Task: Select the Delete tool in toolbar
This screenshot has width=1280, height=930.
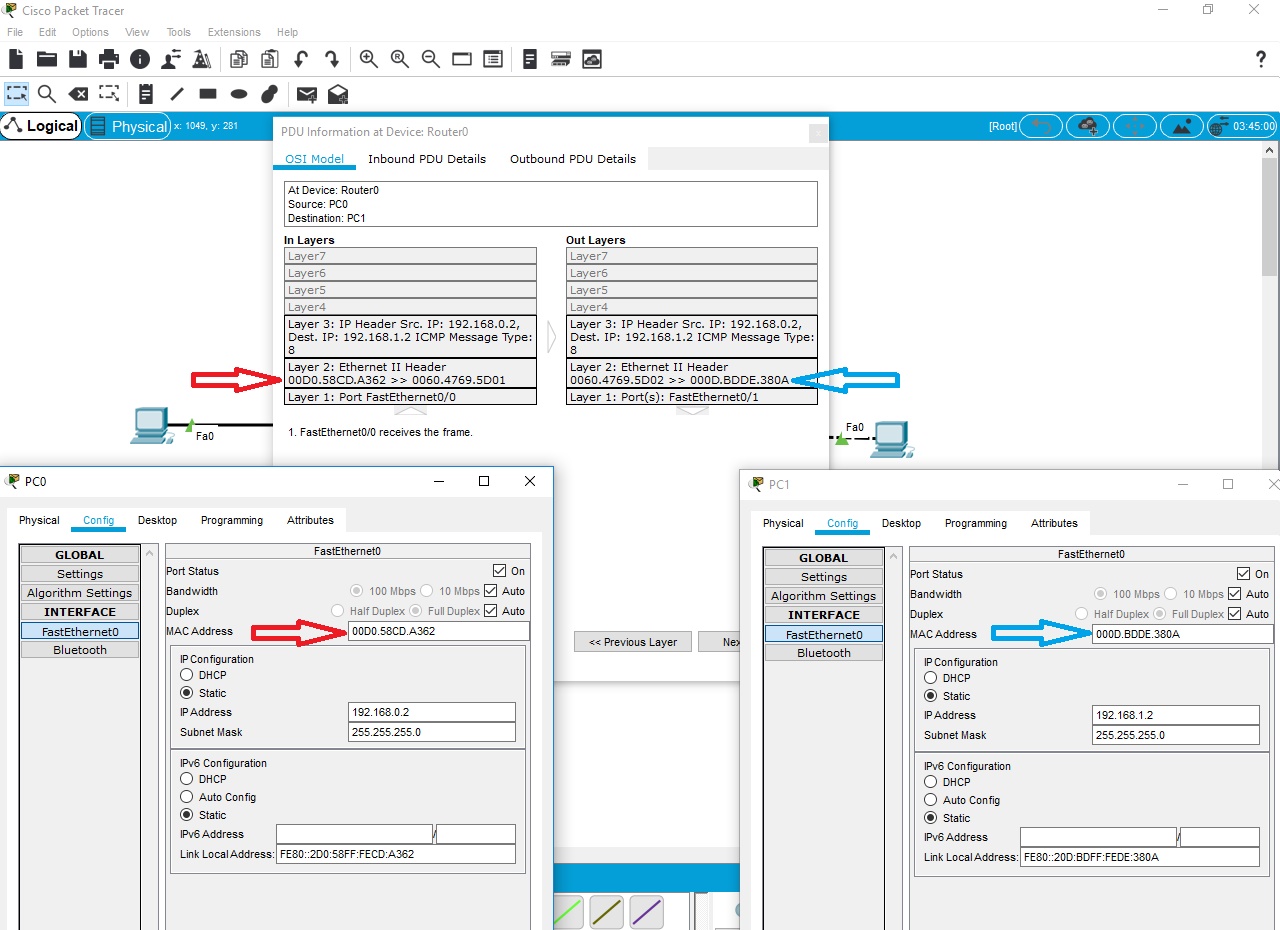Action: [77, 93]
